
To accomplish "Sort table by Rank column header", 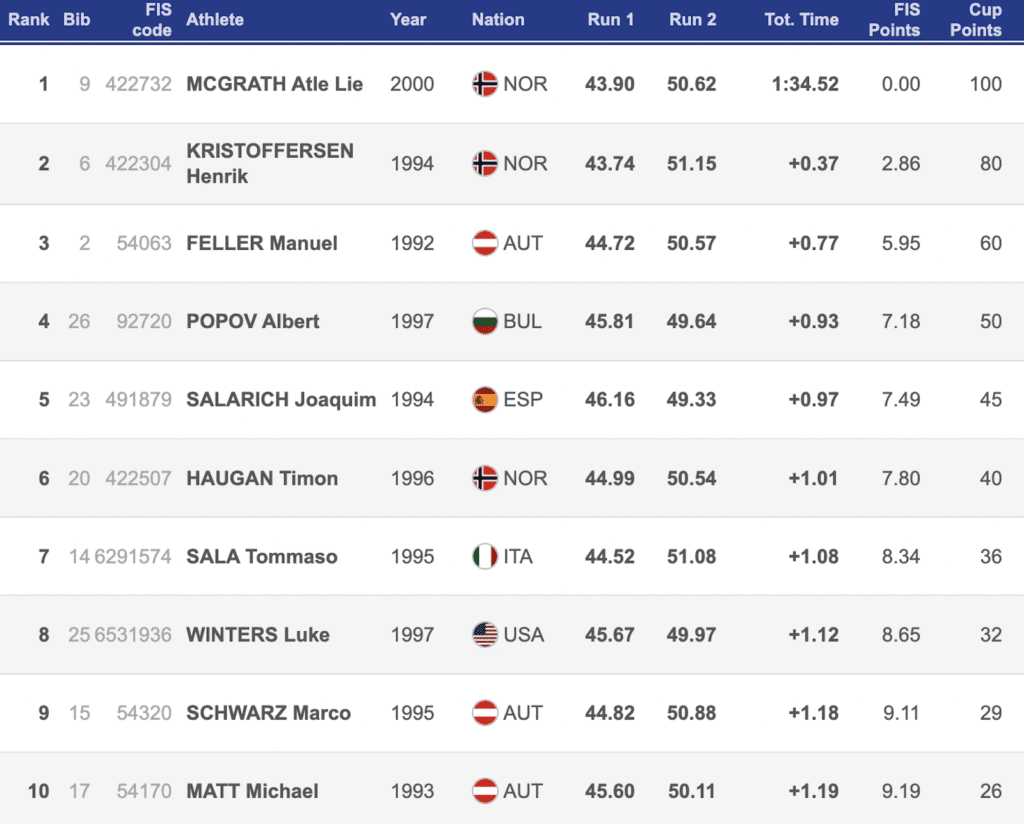I will [x=29, y=19].
